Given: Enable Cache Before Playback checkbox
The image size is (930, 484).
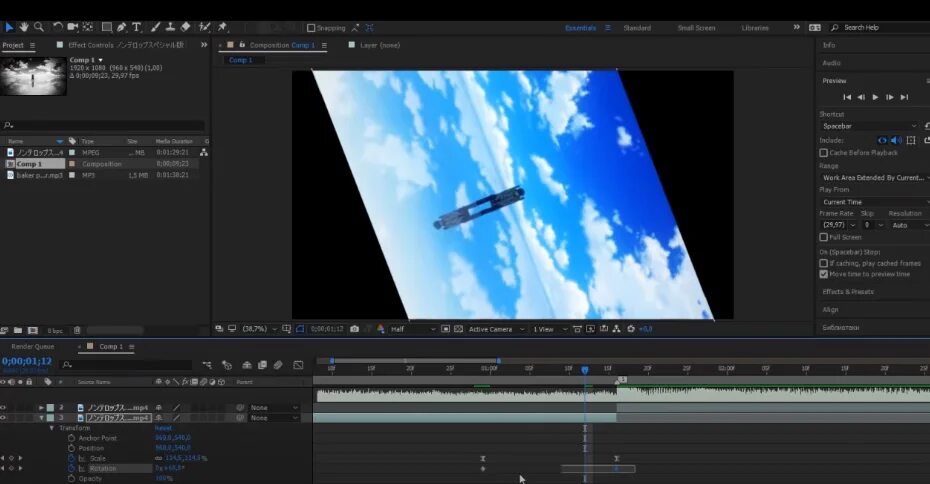Looking at the screenshot, I should click(x=823, y=153).
